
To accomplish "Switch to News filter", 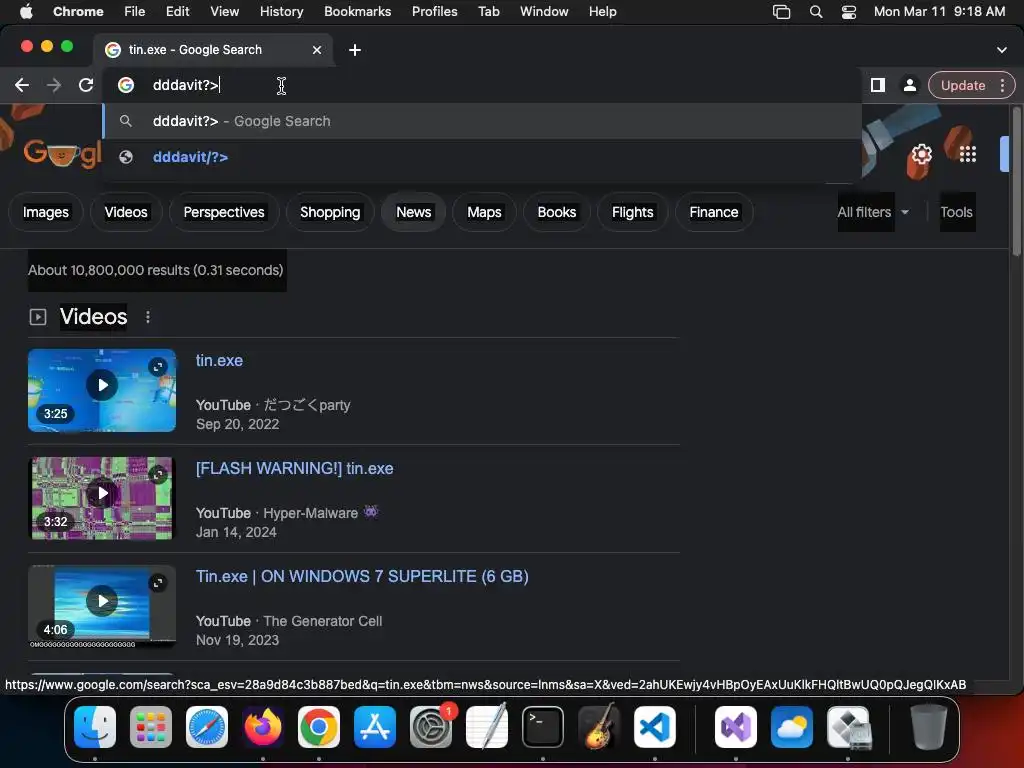I will click(413, 212).
